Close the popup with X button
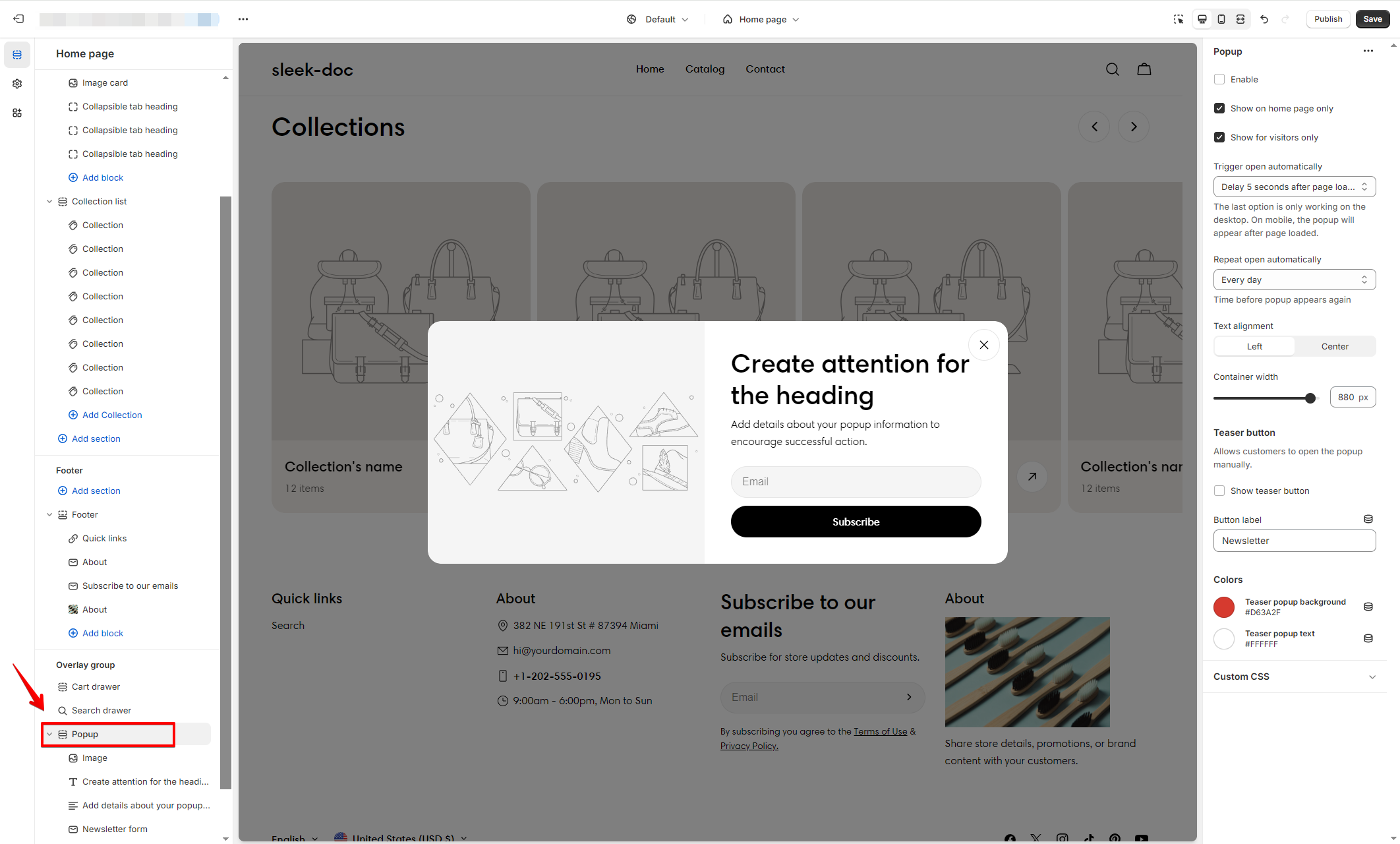 [x=984, y=345]
